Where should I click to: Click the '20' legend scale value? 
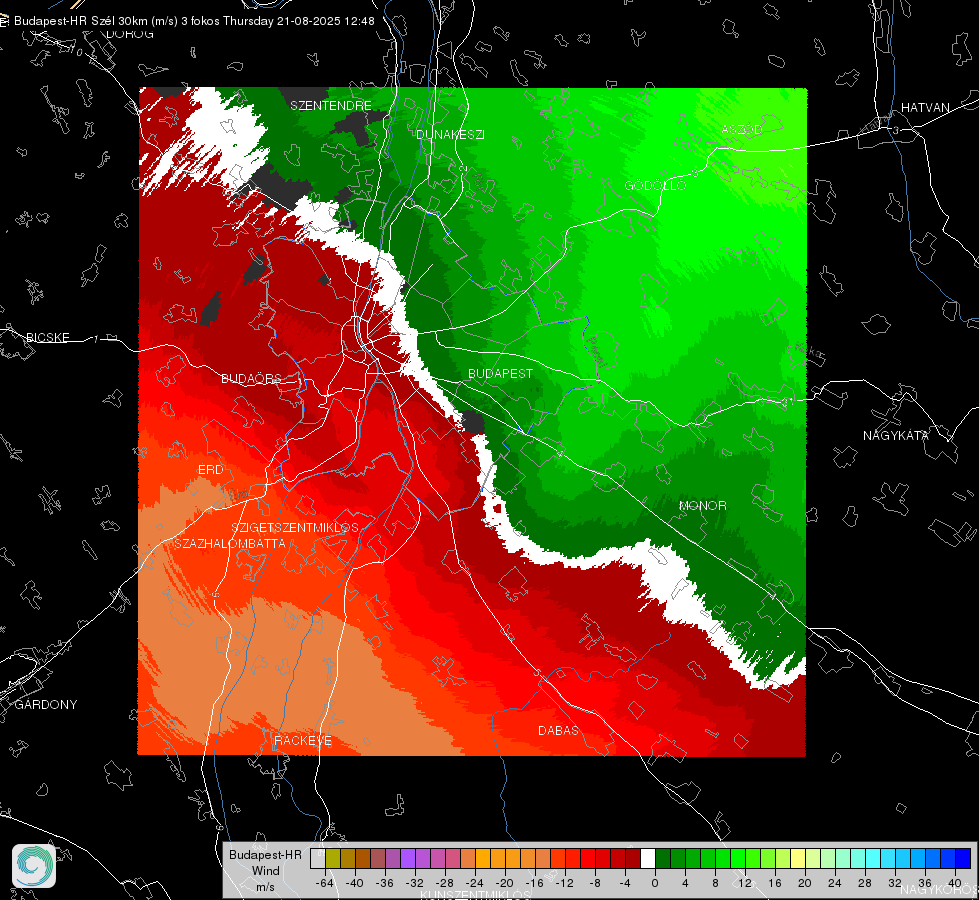(x=805, y=883)
